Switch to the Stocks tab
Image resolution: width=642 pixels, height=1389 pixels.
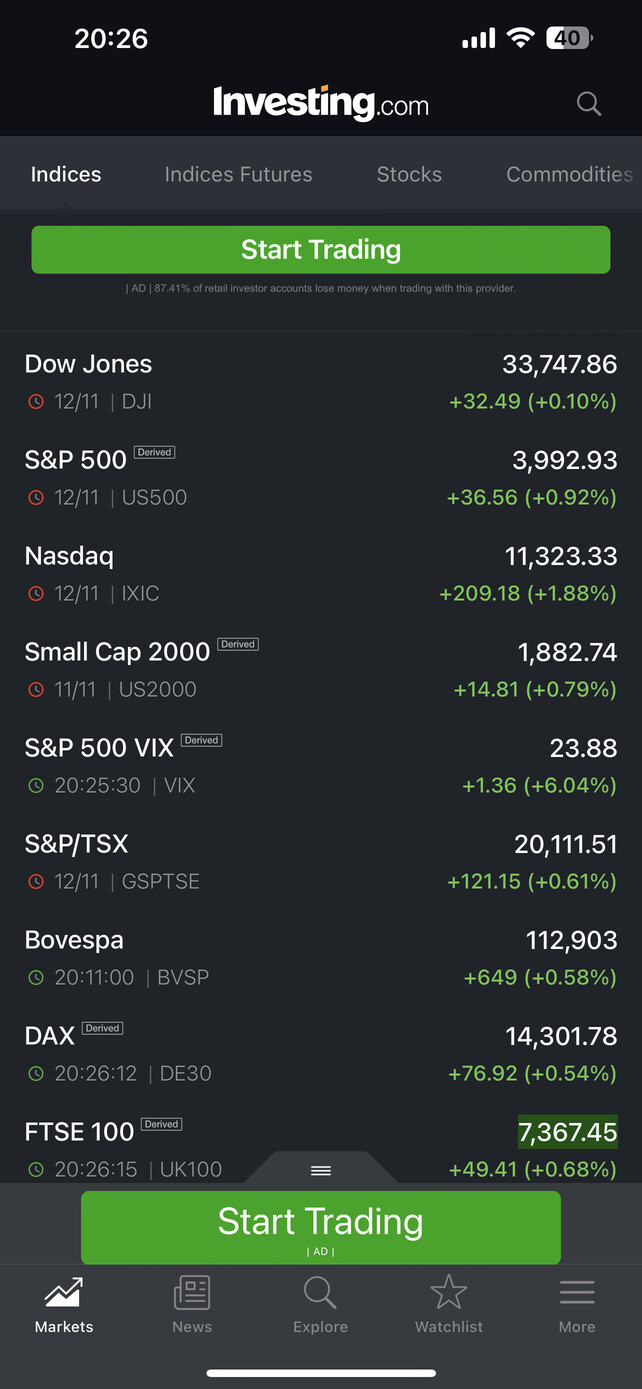[x=409, y=175]
